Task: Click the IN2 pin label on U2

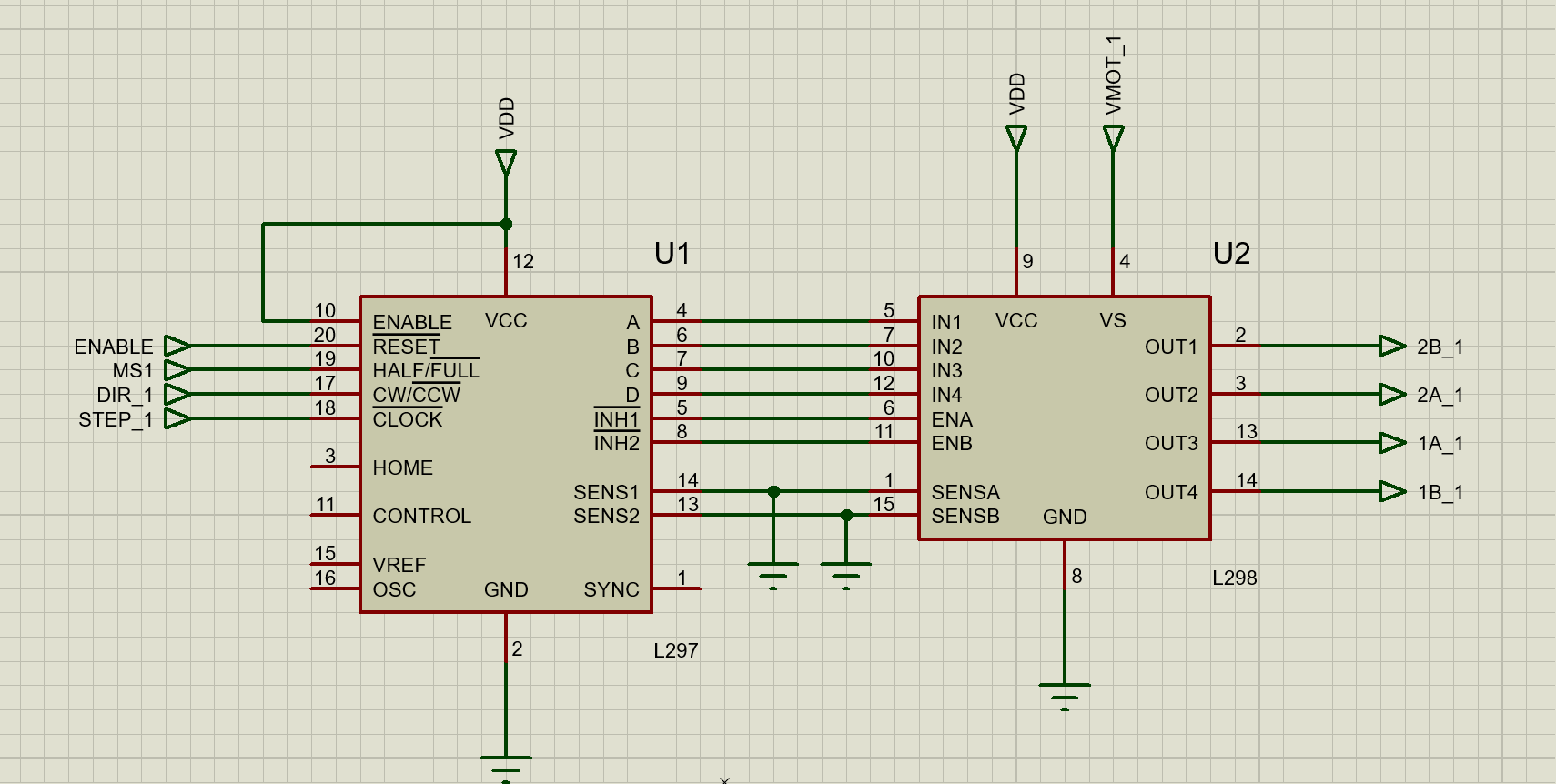Action: (x=946, y=347)
